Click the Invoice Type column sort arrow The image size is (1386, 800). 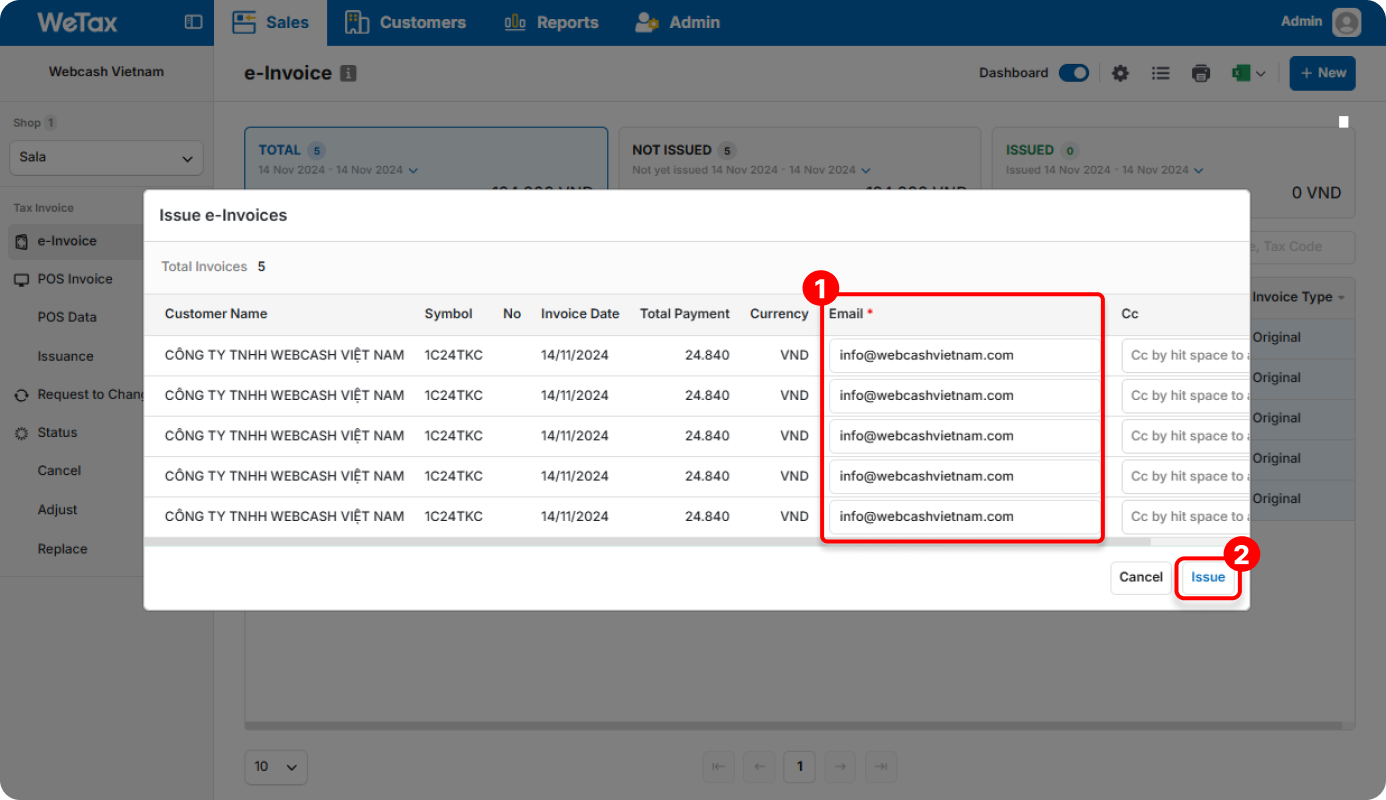tap(1341, 298)
